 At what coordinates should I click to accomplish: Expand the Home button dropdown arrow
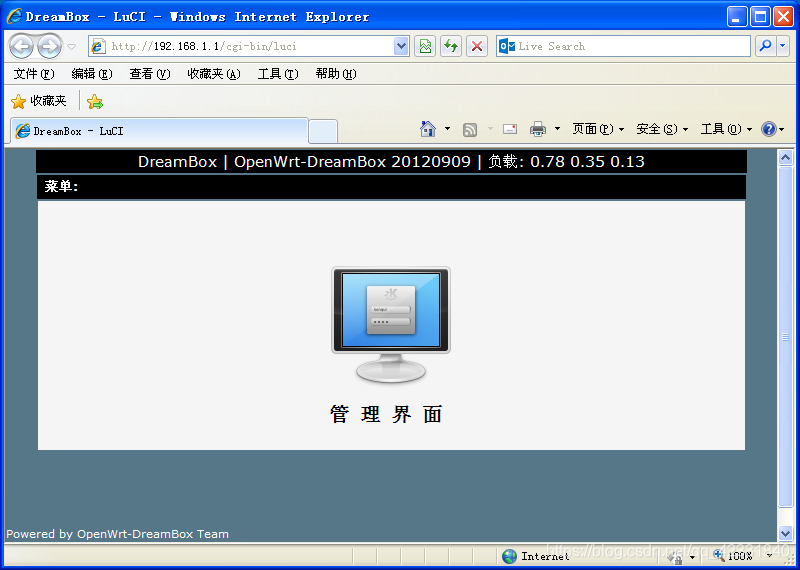(447, 129)
